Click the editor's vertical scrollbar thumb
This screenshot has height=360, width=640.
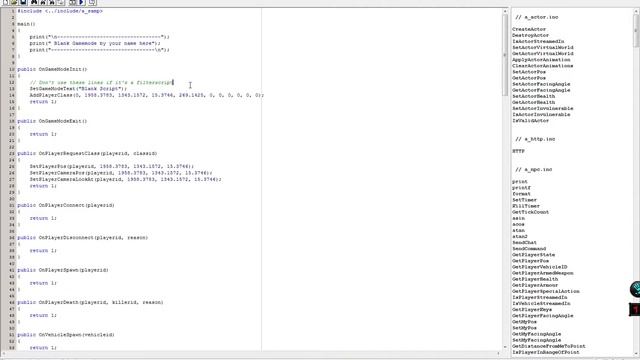coord(505,55)
